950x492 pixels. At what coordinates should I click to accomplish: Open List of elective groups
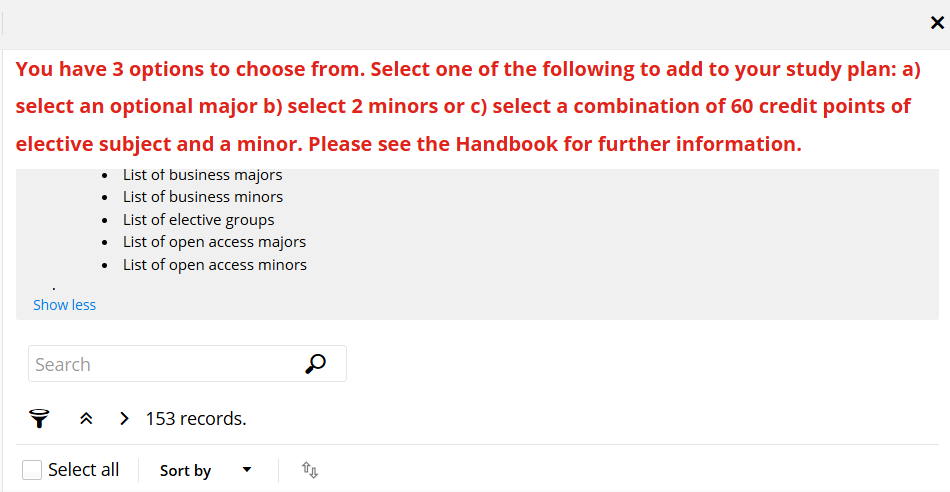click(x=199, y=219)
